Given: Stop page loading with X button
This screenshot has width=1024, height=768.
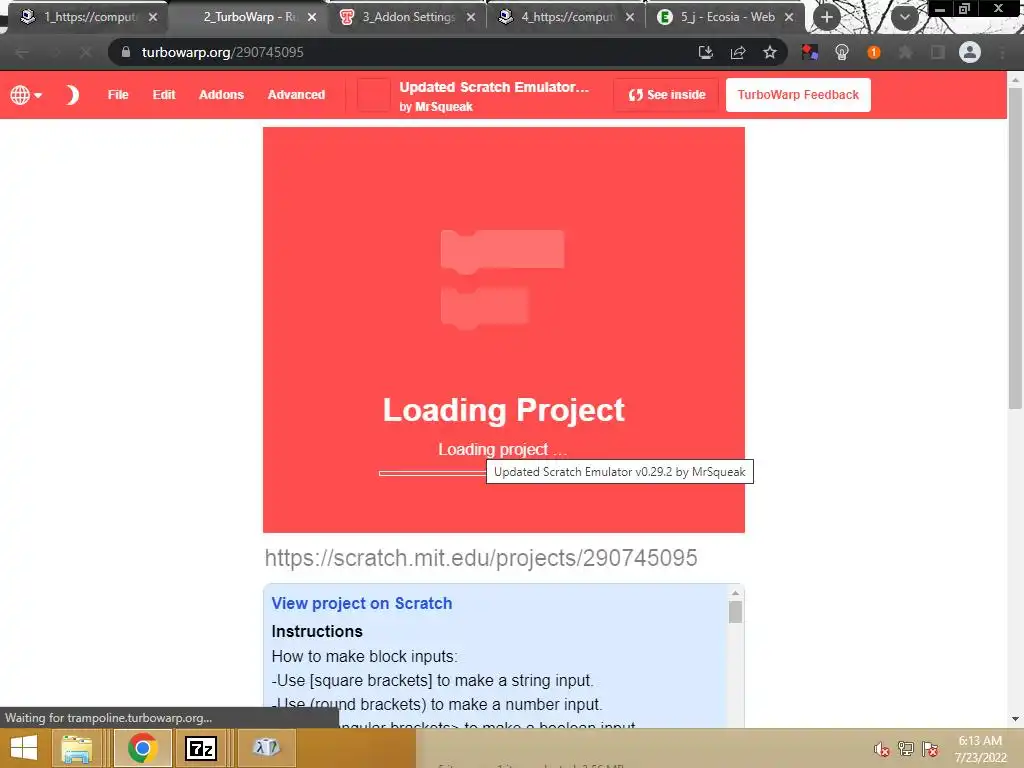Looking at the screenshot, I should pos(86,52).
